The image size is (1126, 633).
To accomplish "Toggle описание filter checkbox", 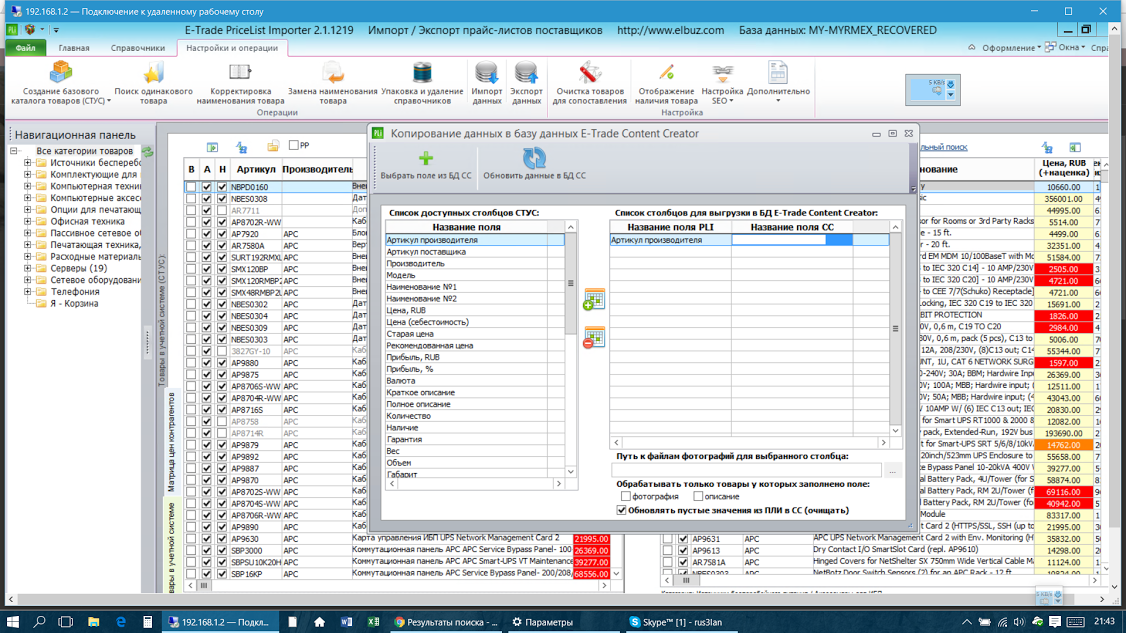I will (x=698, y=496).
